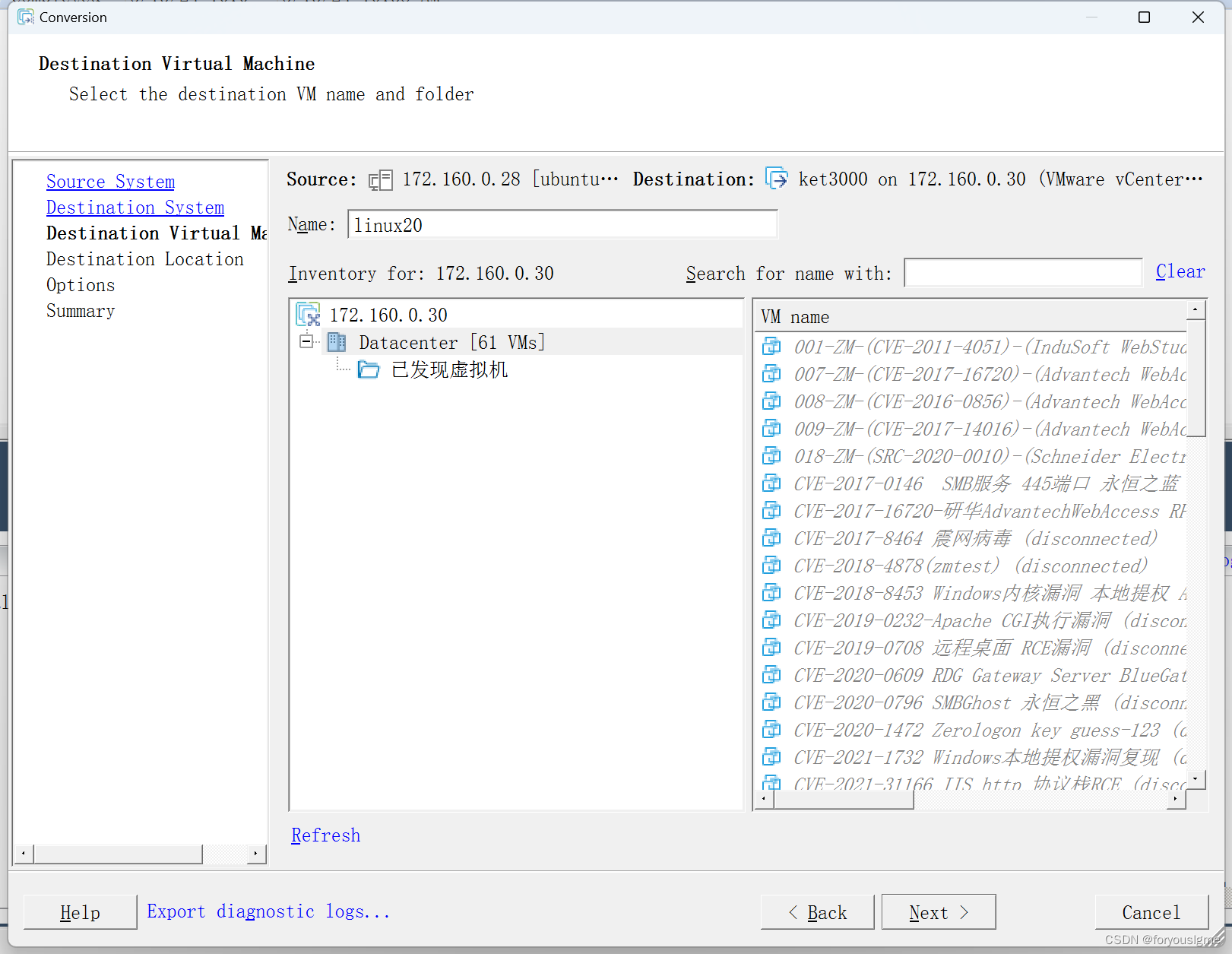Click the Help button
The height and width of the screenshot is (954, 1232).
tap(80, 912)
